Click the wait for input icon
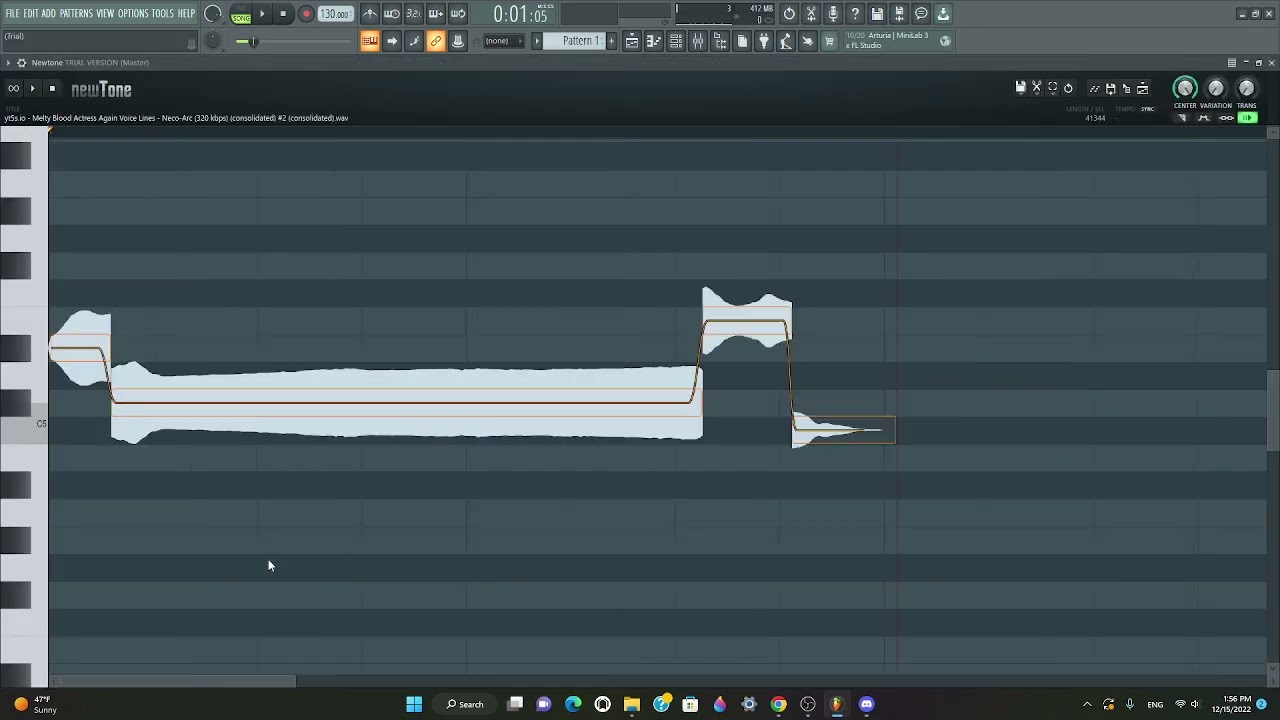This screenshot has height=720, width=1280. tap(392, 14)
